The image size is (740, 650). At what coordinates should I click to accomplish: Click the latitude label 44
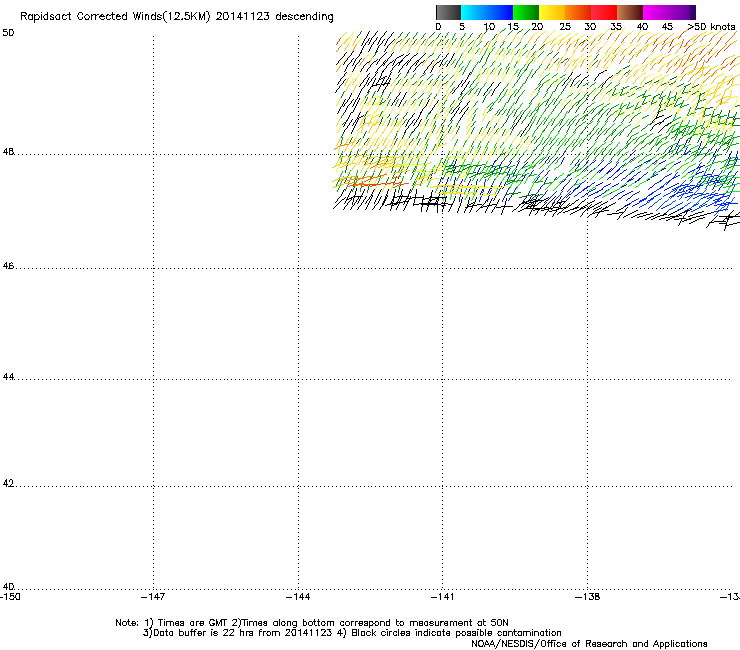click(x=8, y=377)
